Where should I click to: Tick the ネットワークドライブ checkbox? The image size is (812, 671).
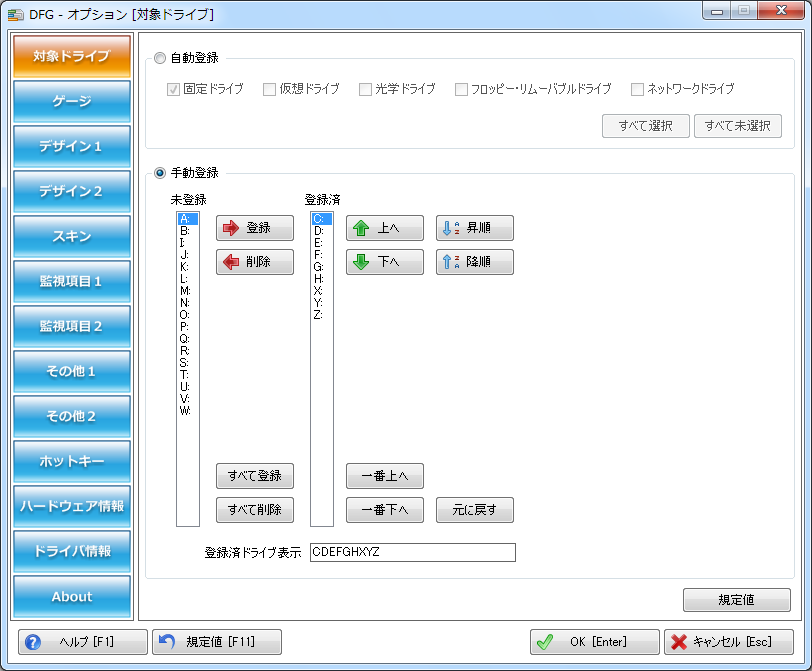click(637, 89)
